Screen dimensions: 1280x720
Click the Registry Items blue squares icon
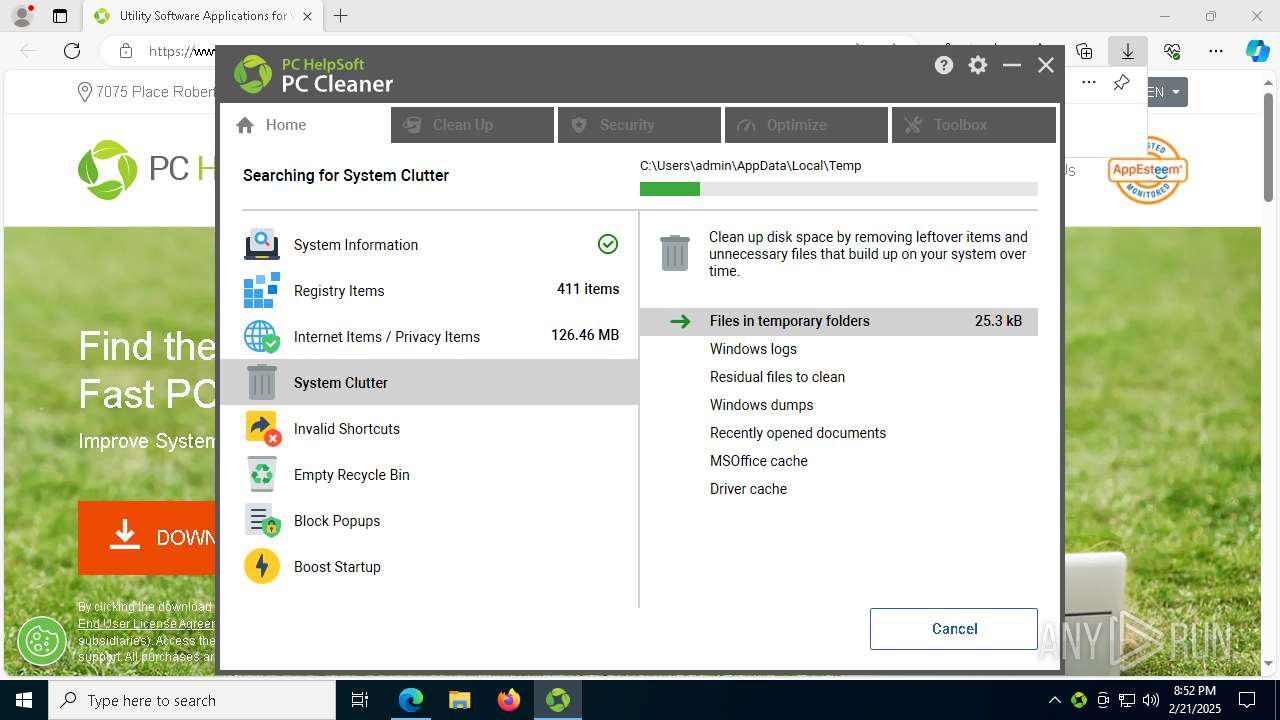262,290
